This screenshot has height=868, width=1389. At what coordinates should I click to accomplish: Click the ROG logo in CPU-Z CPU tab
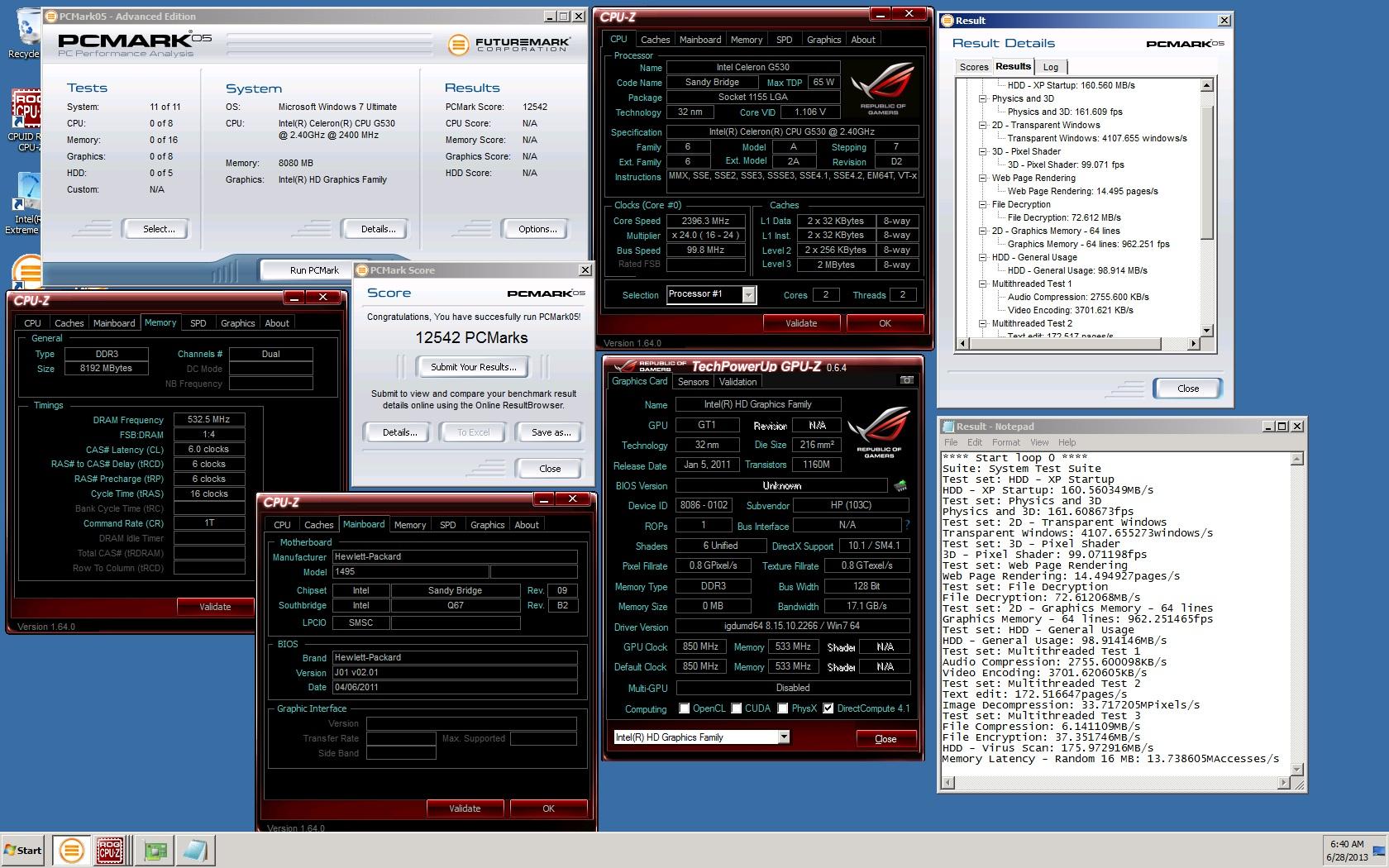883,89
